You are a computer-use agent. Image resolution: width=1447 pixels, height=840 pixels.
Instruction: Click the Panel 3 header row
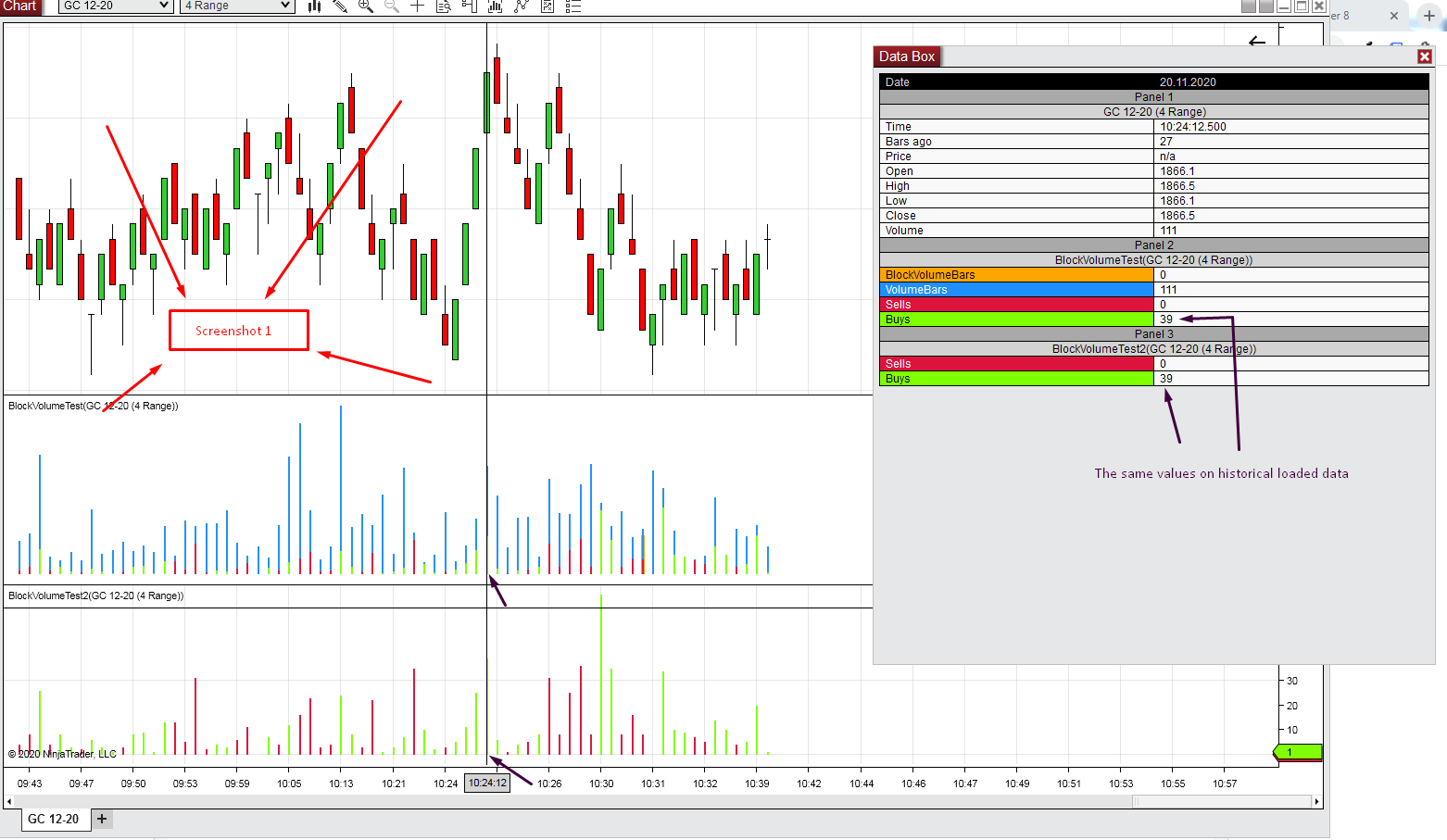[x=1154, y=334]
